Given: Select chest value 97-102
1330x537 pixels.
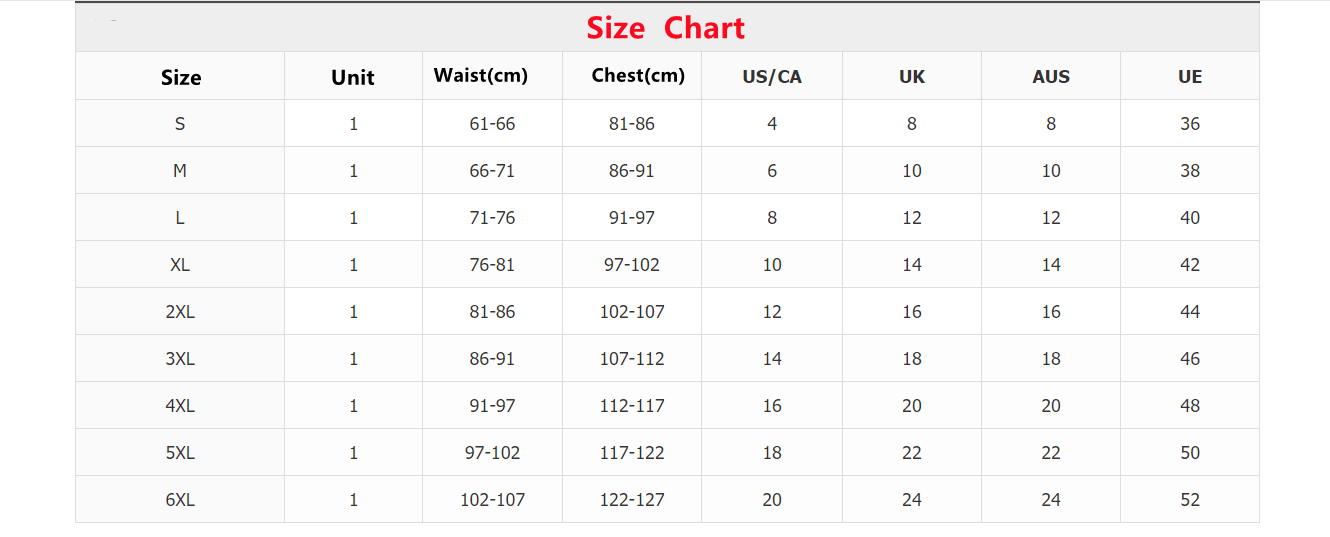Looking at the screenshot, I should [632, 265].
